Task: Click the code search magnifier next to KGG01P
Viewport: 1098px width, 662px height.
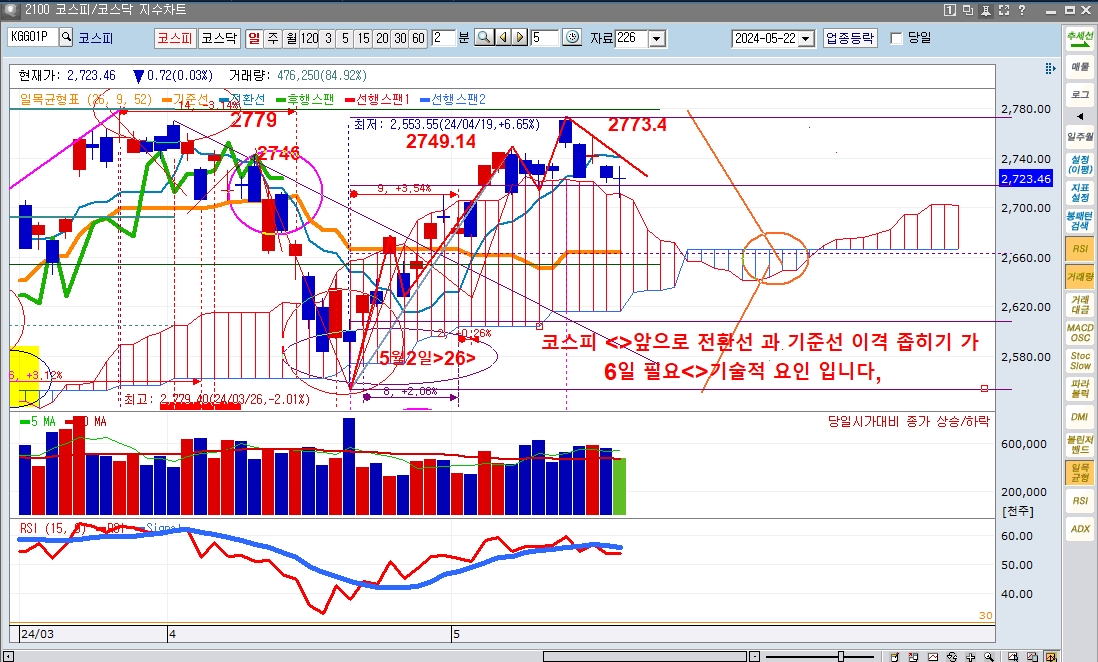Action: 66,37
